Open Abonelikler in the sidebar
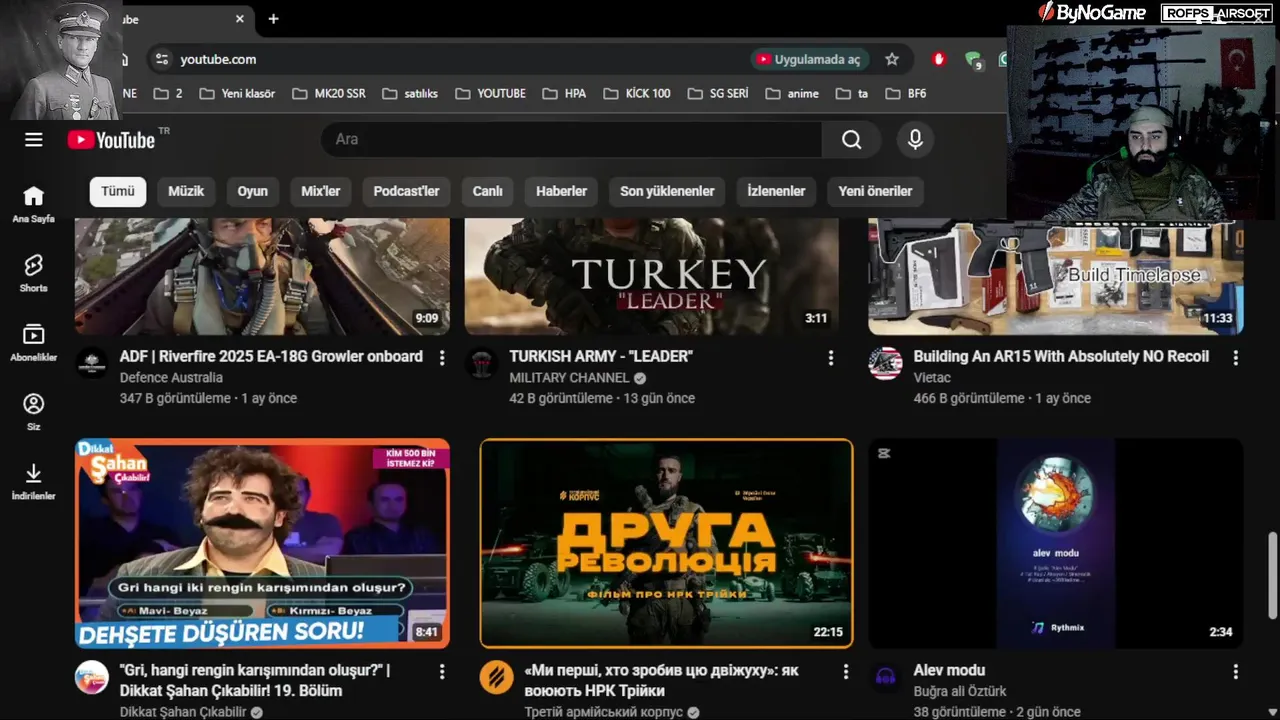This screenshot has width=1280, height=720. point(34,342)
